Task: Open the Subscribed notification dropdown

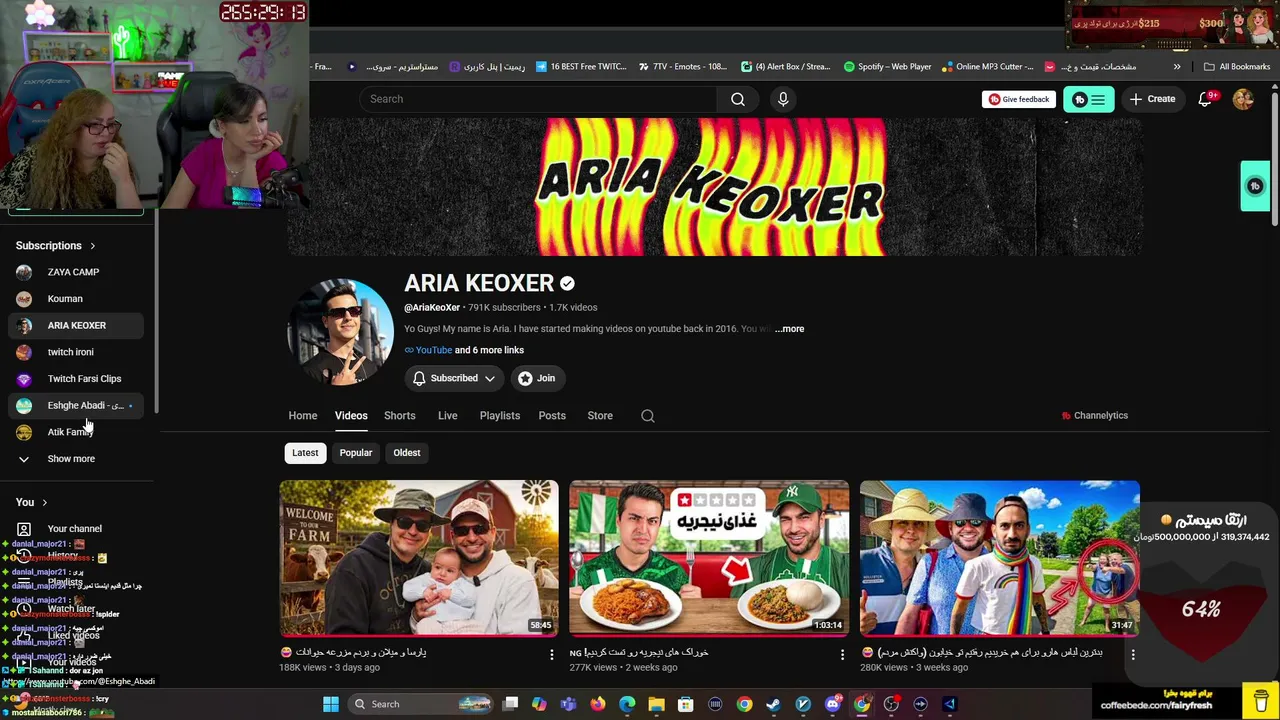Action: 454,378
